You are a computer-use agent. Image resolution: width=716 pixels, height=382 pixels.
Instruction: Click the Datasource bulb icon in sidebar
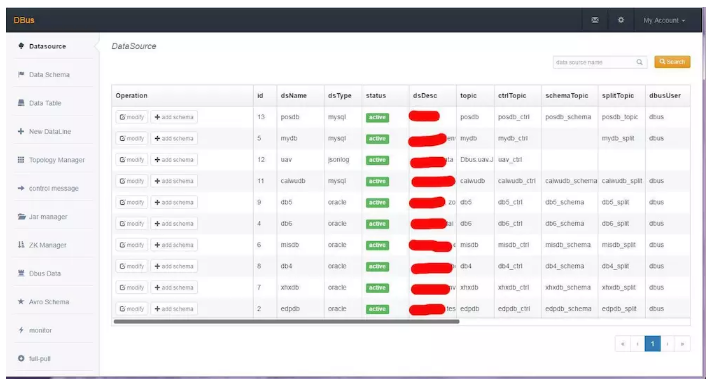pyautogui.click(x=21, y=46)
